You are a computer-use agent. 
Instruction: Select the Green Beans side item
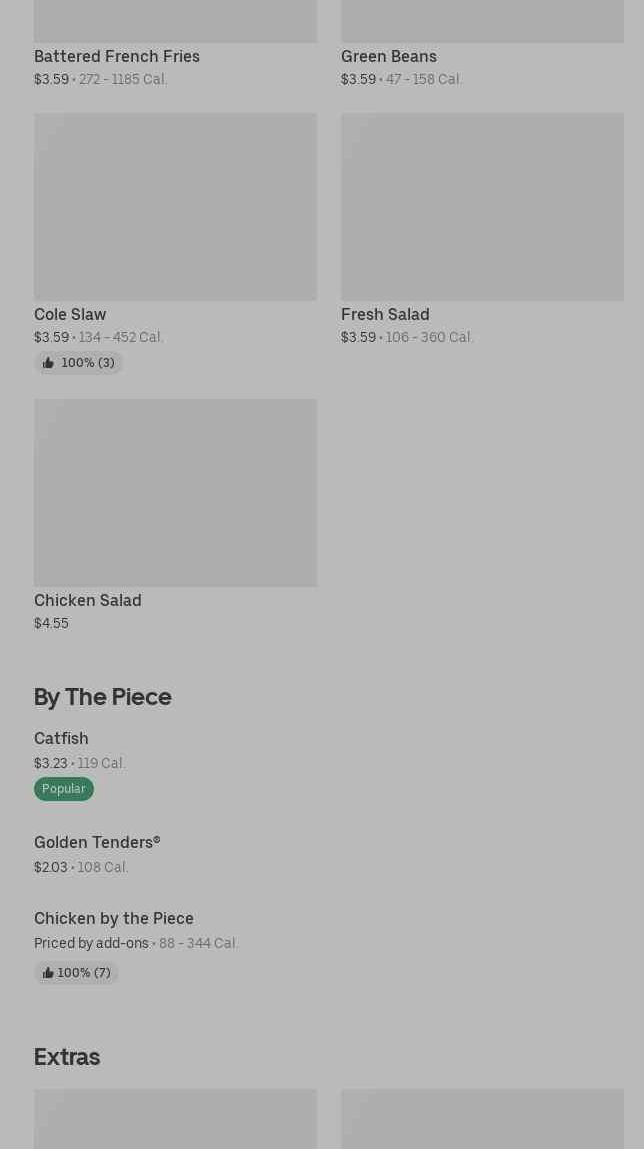click(389, 56)
